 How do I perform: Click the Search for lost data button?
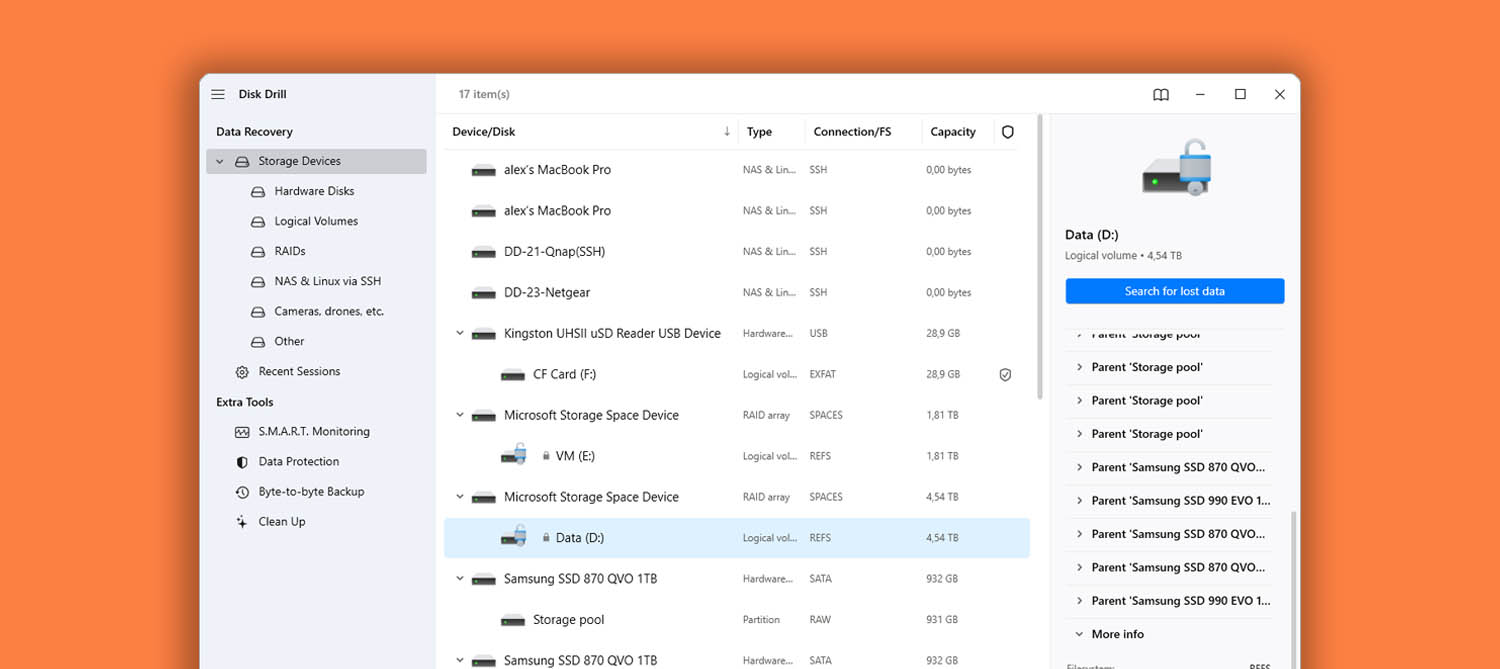click(1174, 290)
